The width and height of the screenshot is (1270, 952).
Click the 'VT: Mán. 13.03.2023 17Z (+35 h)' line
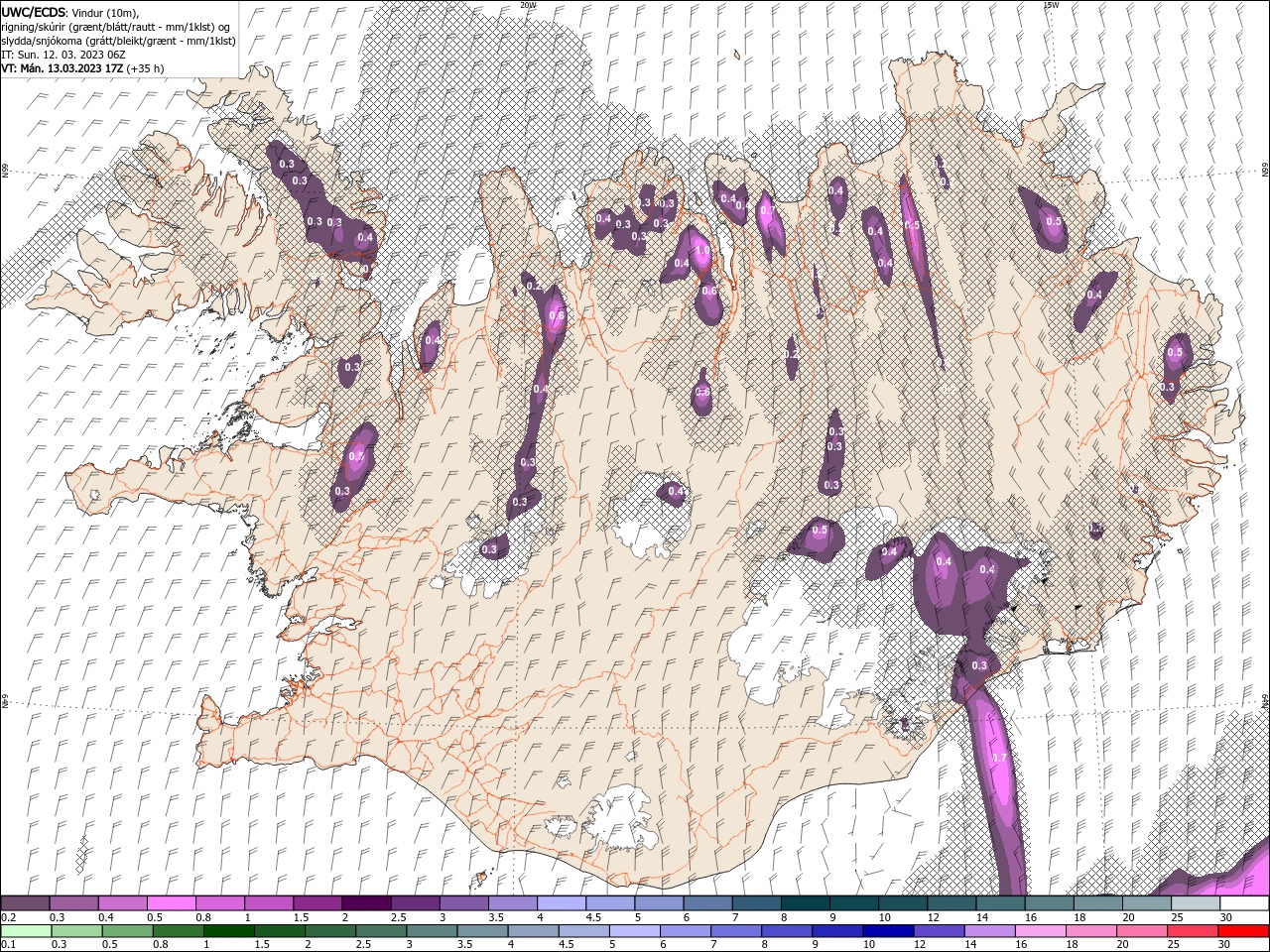(83, 68)
